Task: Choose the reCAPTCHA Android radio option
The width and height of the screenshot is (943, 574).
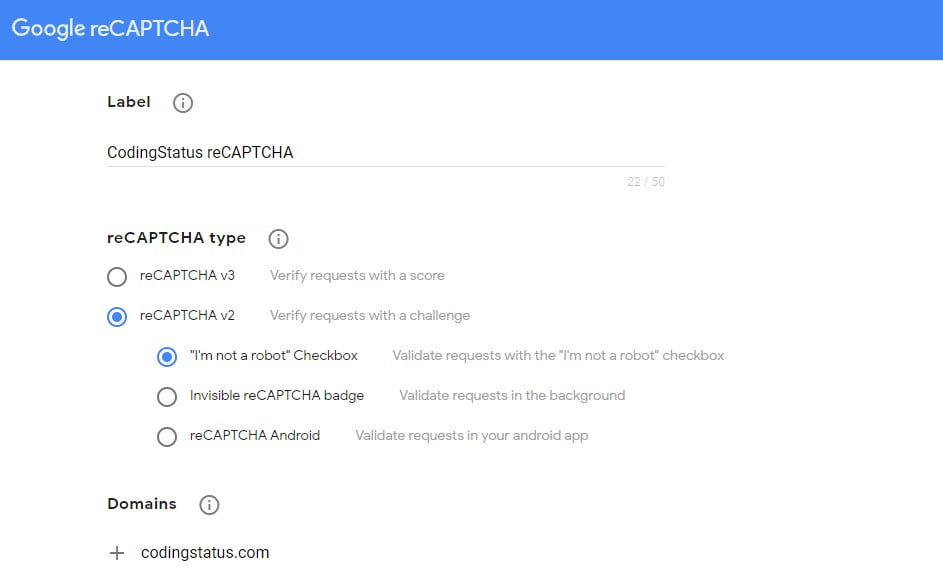Action: [x=167, y=437]
